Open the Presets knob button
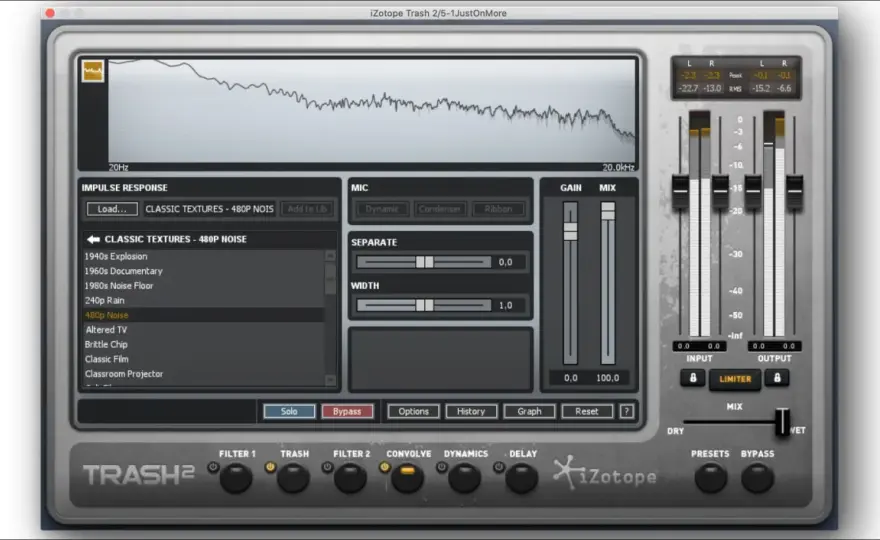The width and height of the screenshot is (880, 540). [711, 478]
